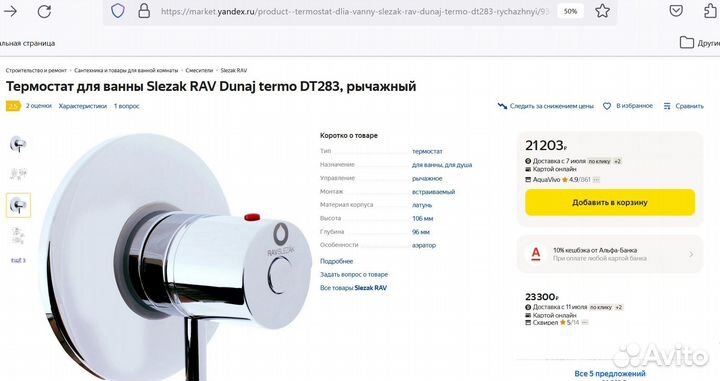Click the рычажное control value
Image resolution: width=720 pixels, height=381 pixels.
[x=427, y=178]
